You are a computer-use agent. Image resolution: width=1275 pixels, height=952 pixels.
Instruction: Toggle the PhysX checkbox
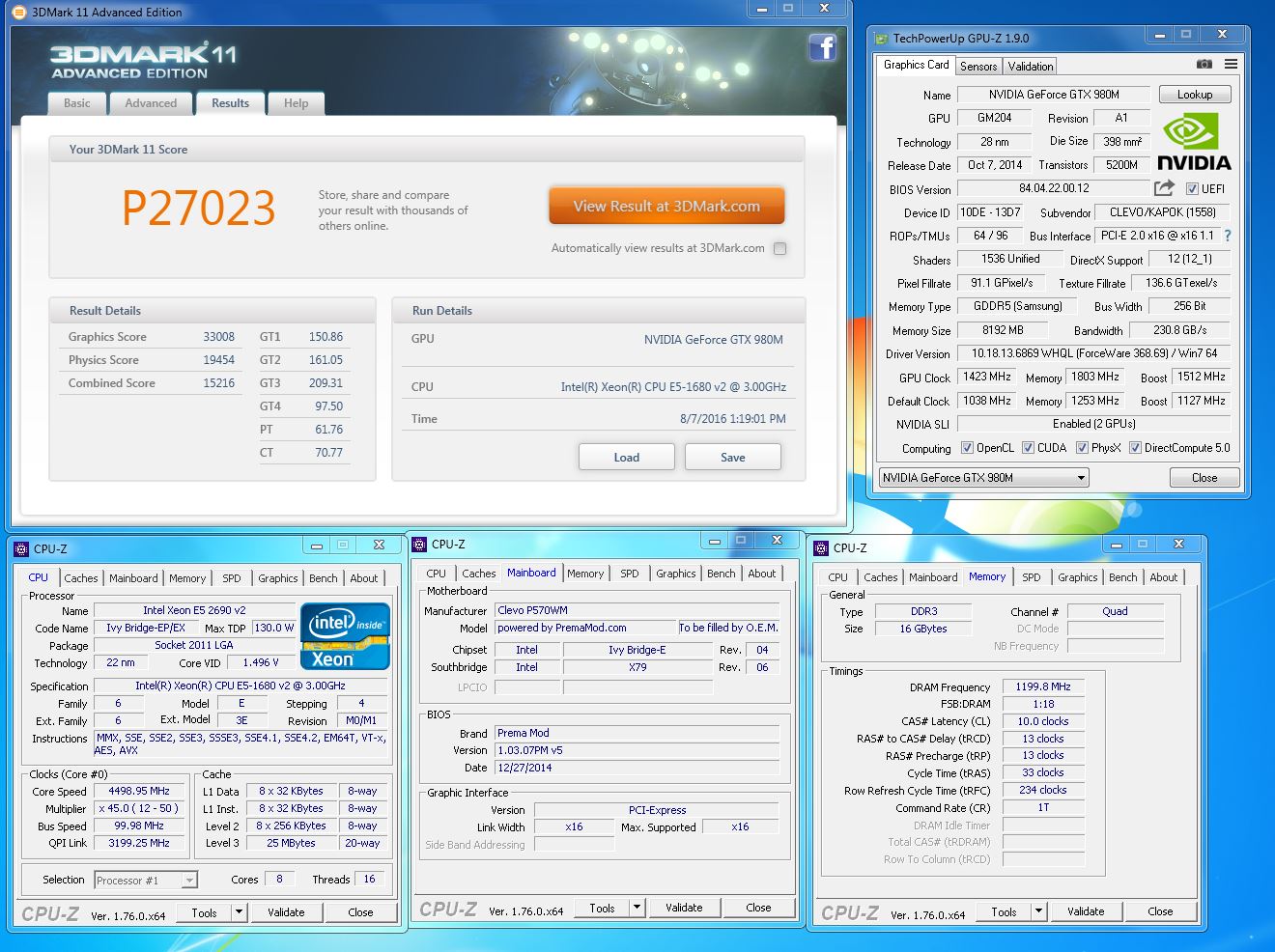[x=1082, y=448]
